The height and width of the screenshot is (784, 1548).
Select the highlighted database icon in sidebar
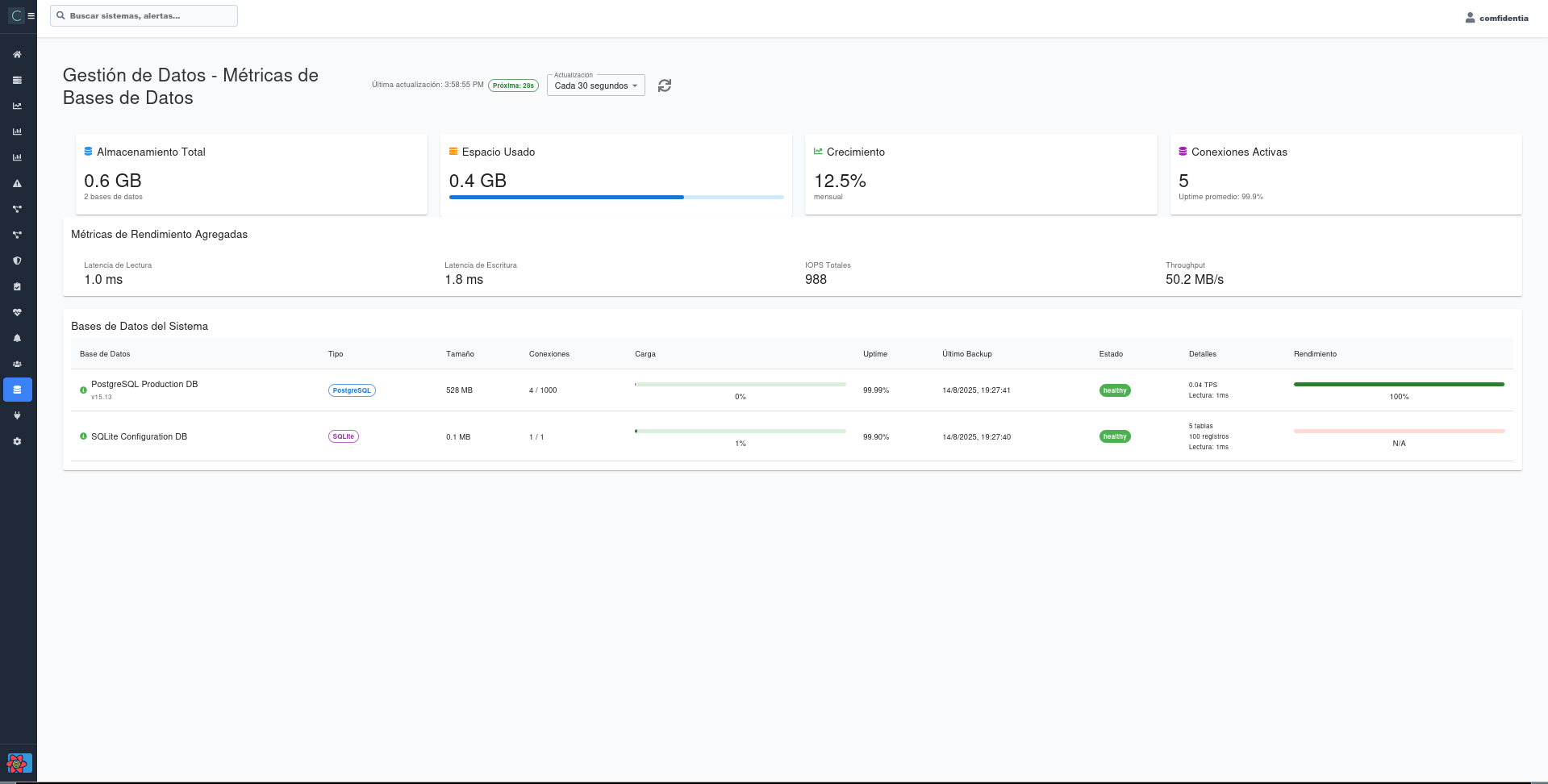point(18,390)
